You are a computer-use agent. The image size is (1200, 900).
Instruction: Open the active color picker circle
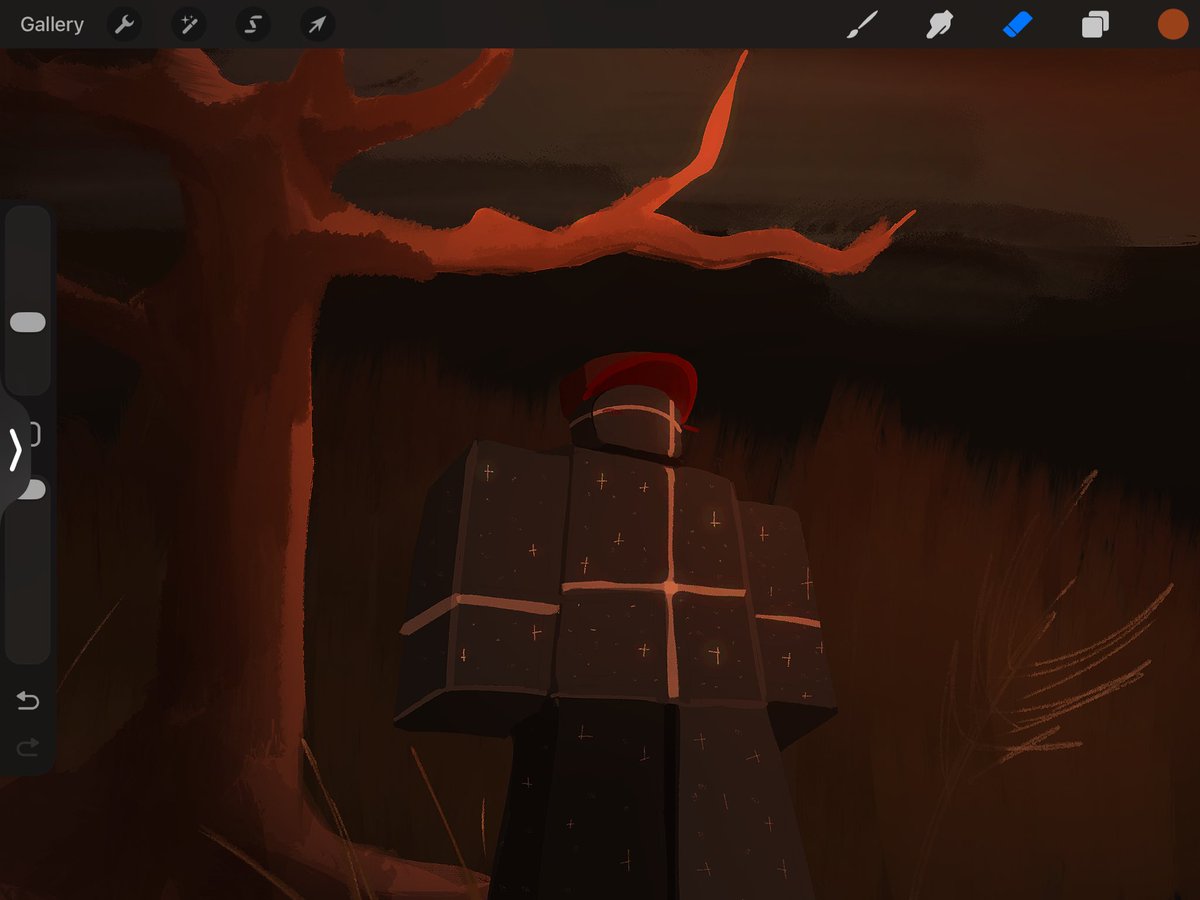(1172, 24)
